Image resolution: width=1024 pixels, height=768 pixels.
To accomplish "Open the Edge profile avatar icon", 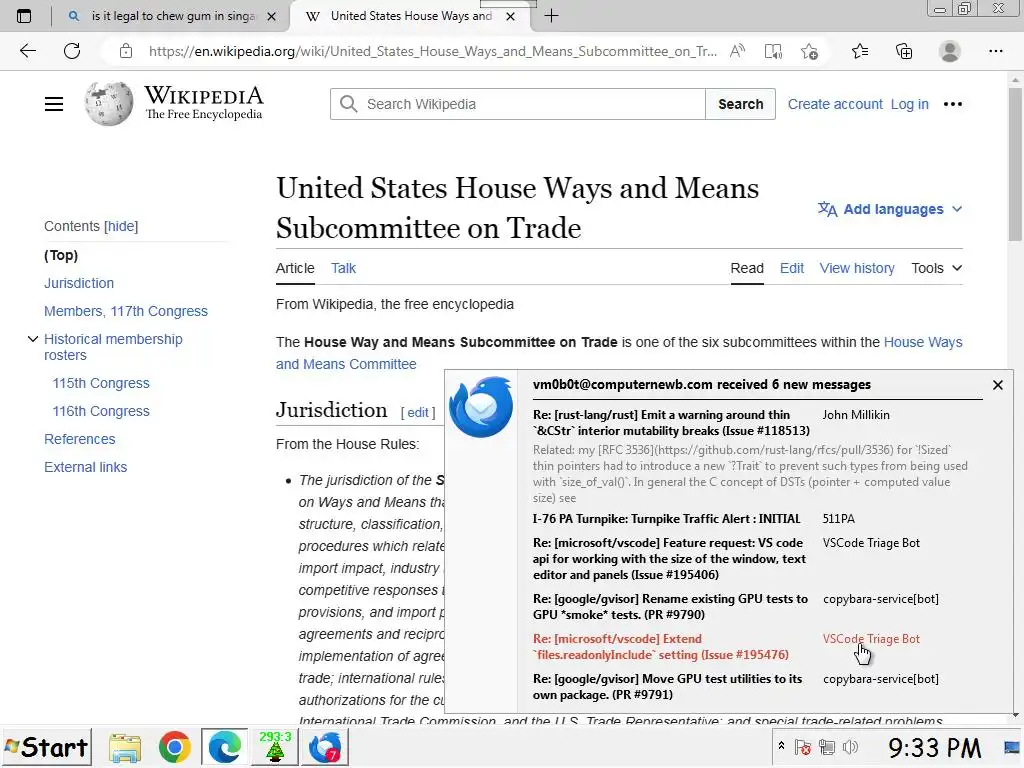I will (950, 51).
